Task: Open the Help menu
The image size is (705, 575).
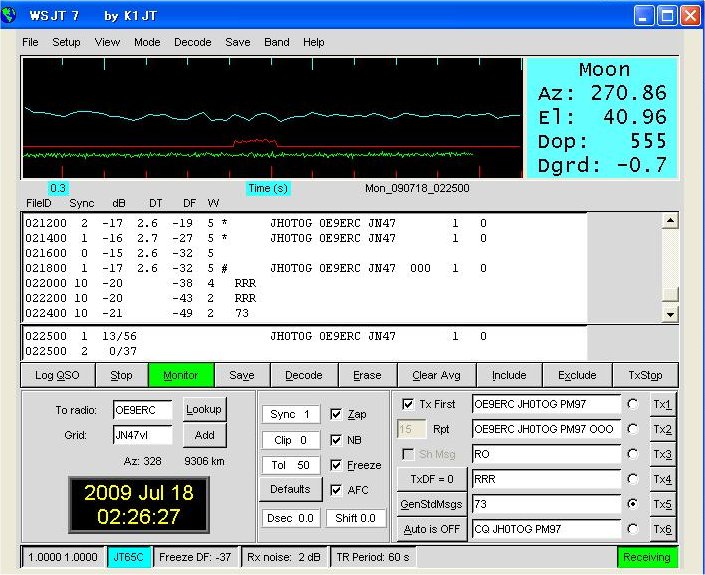Action: (x=313, y=42)
